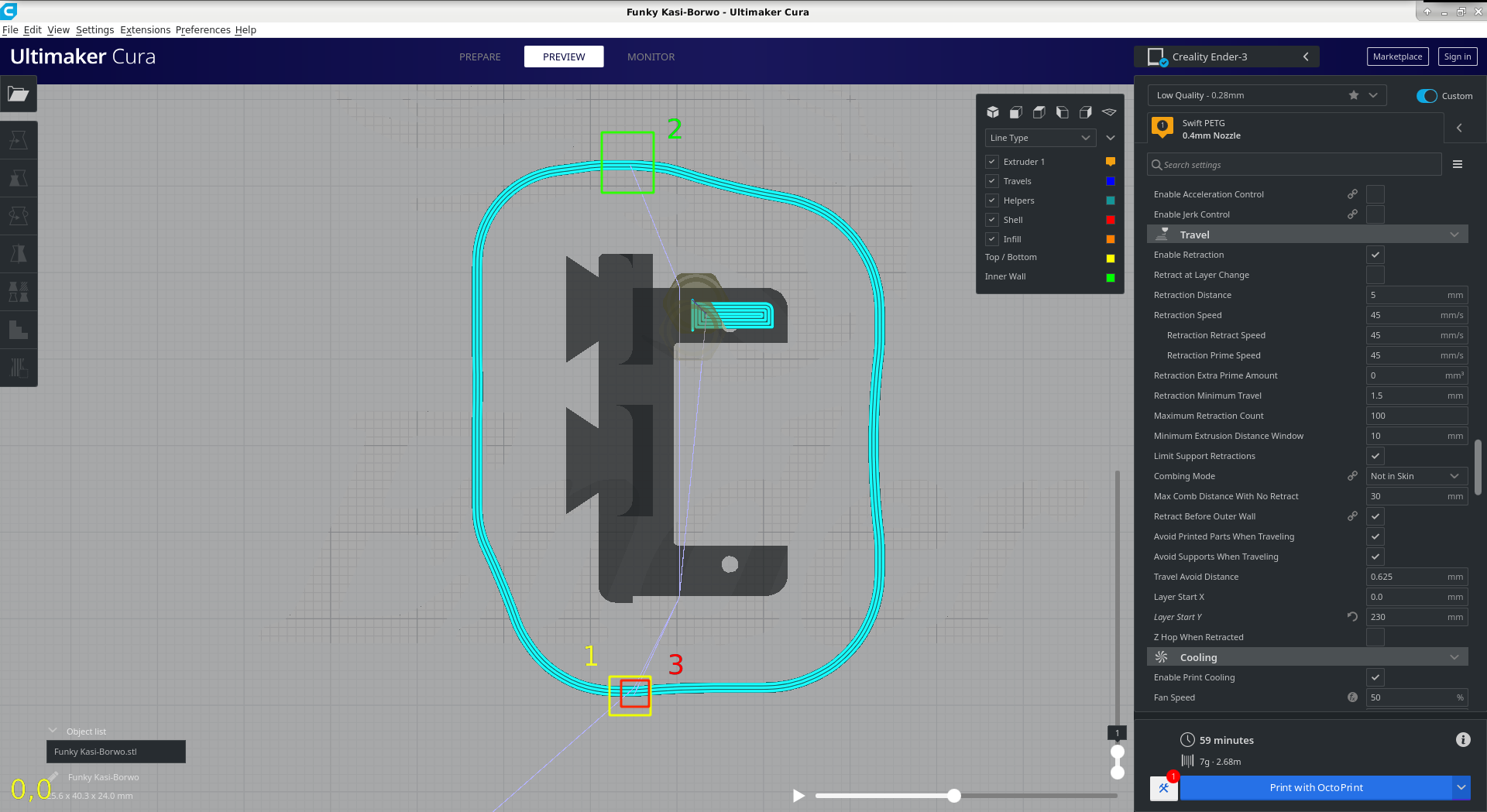Select the Scale tool in left toolbar
Image resolution: width=1487 pixels, height=812 pixels.
(19, 178)
